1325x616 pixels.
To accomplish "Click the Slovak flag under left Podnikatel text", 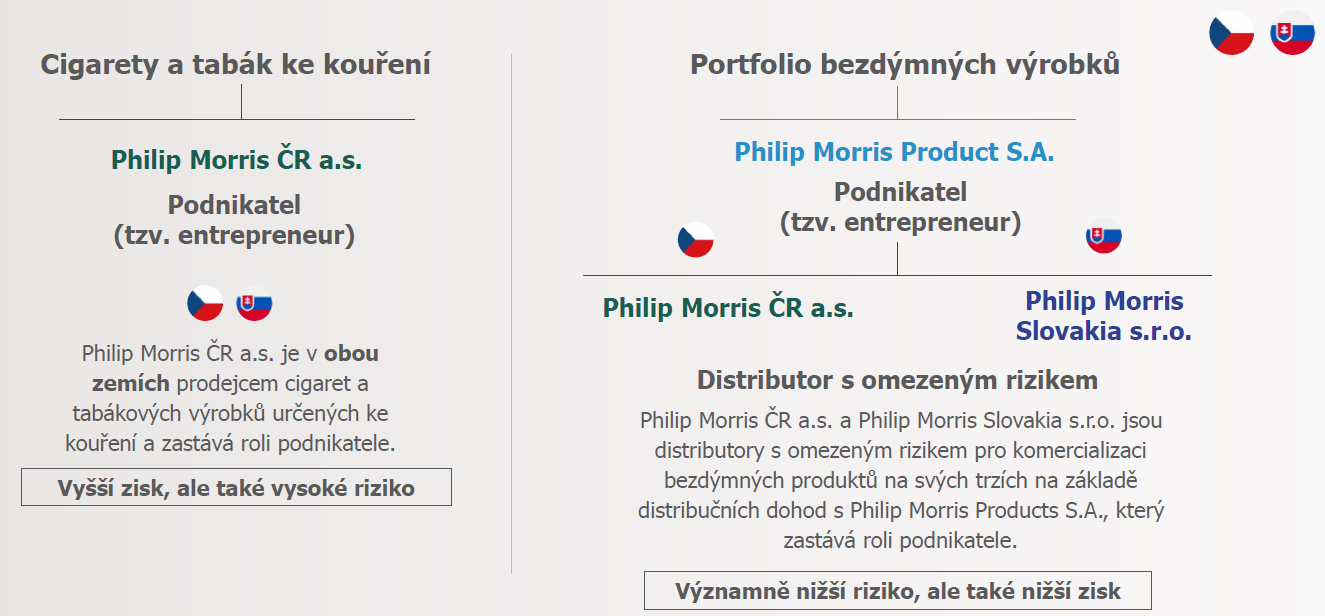I will pyautogui.click(x=254, y=303).
